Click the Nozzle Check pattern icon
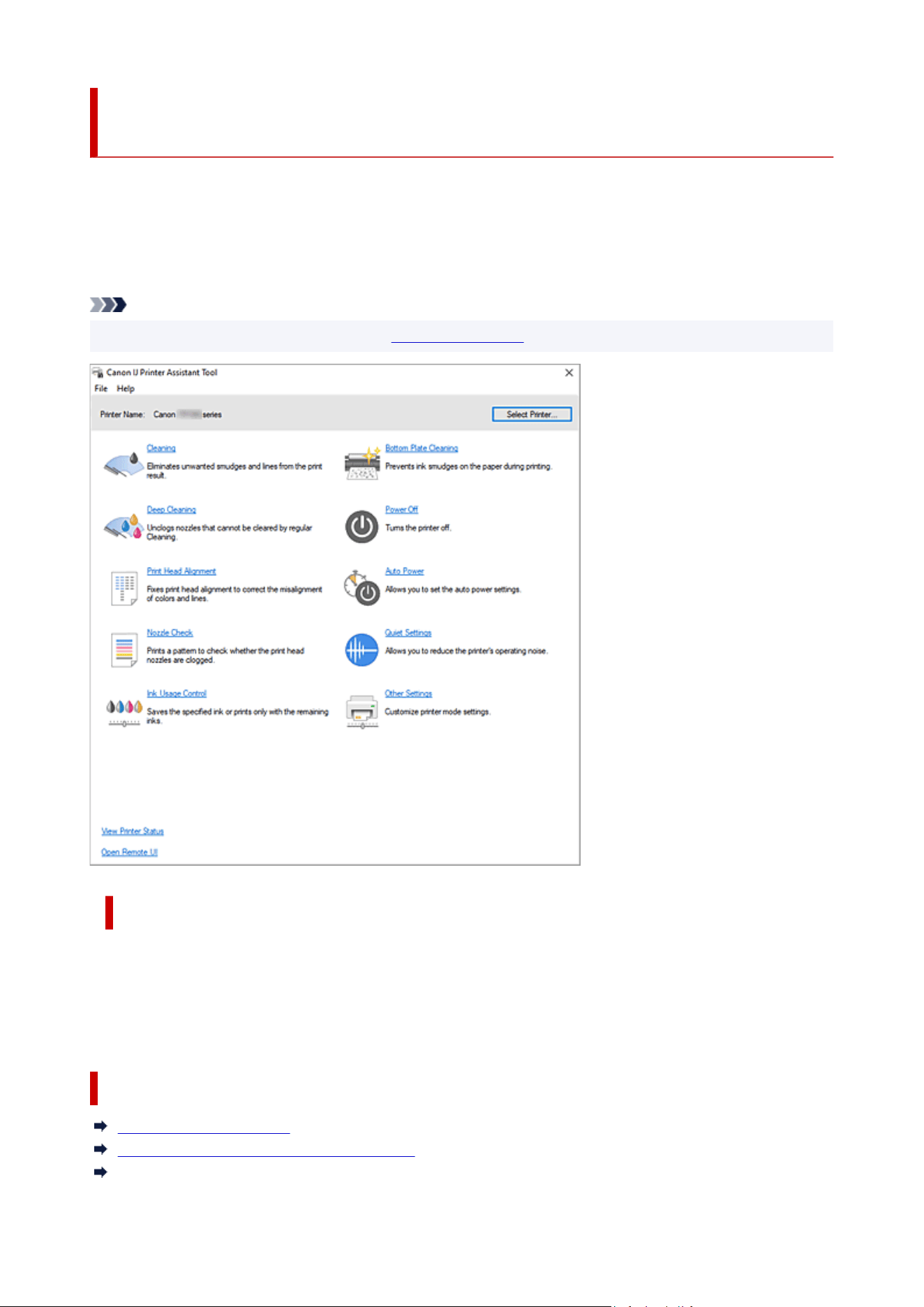The height and width of the screenshot is (1307, 924). click(124, 649)
